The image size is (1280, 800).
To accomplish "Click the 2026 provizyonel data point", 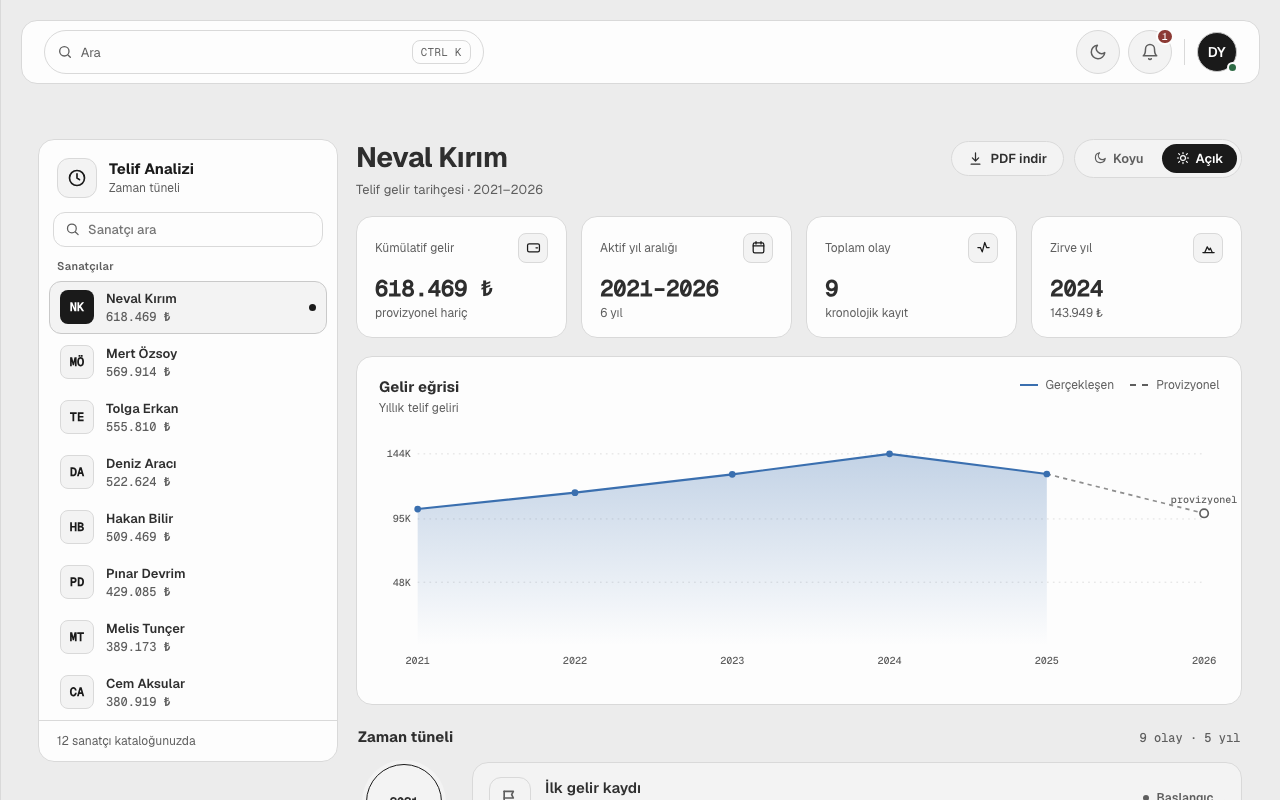I will coord(1204,513).
